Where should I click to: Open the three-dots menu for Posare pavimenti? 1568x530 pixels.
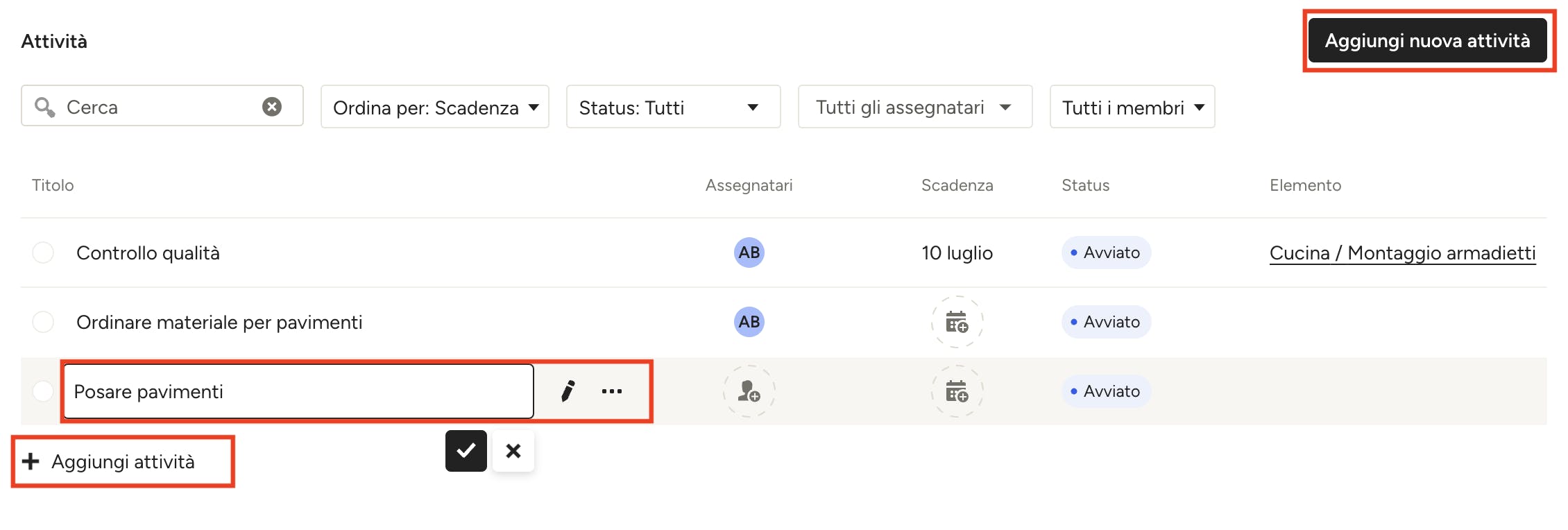pyautogui.click(x=611, y=391)
